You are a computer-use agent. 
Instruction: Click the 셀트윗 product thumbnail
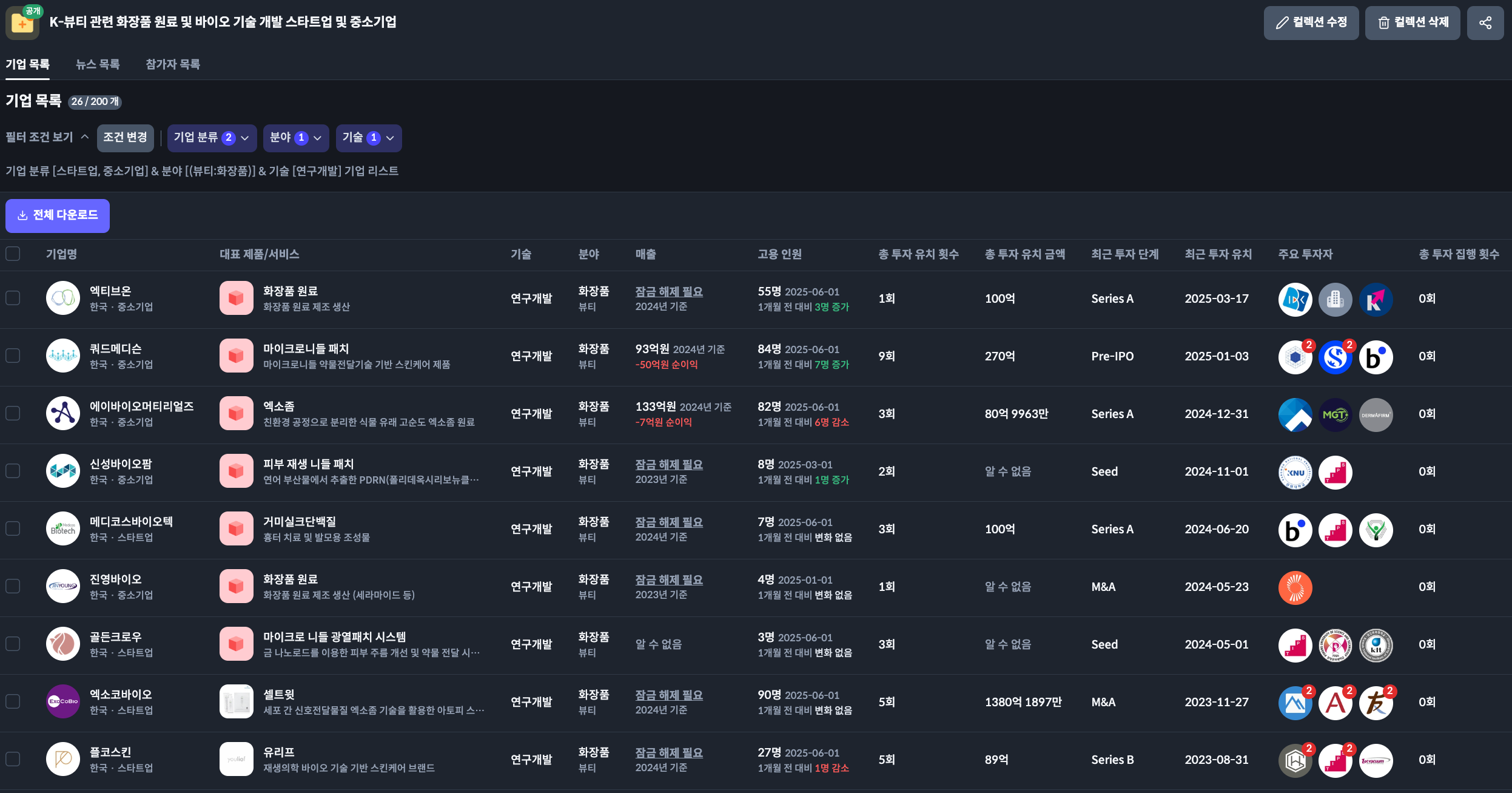point(236,701)
